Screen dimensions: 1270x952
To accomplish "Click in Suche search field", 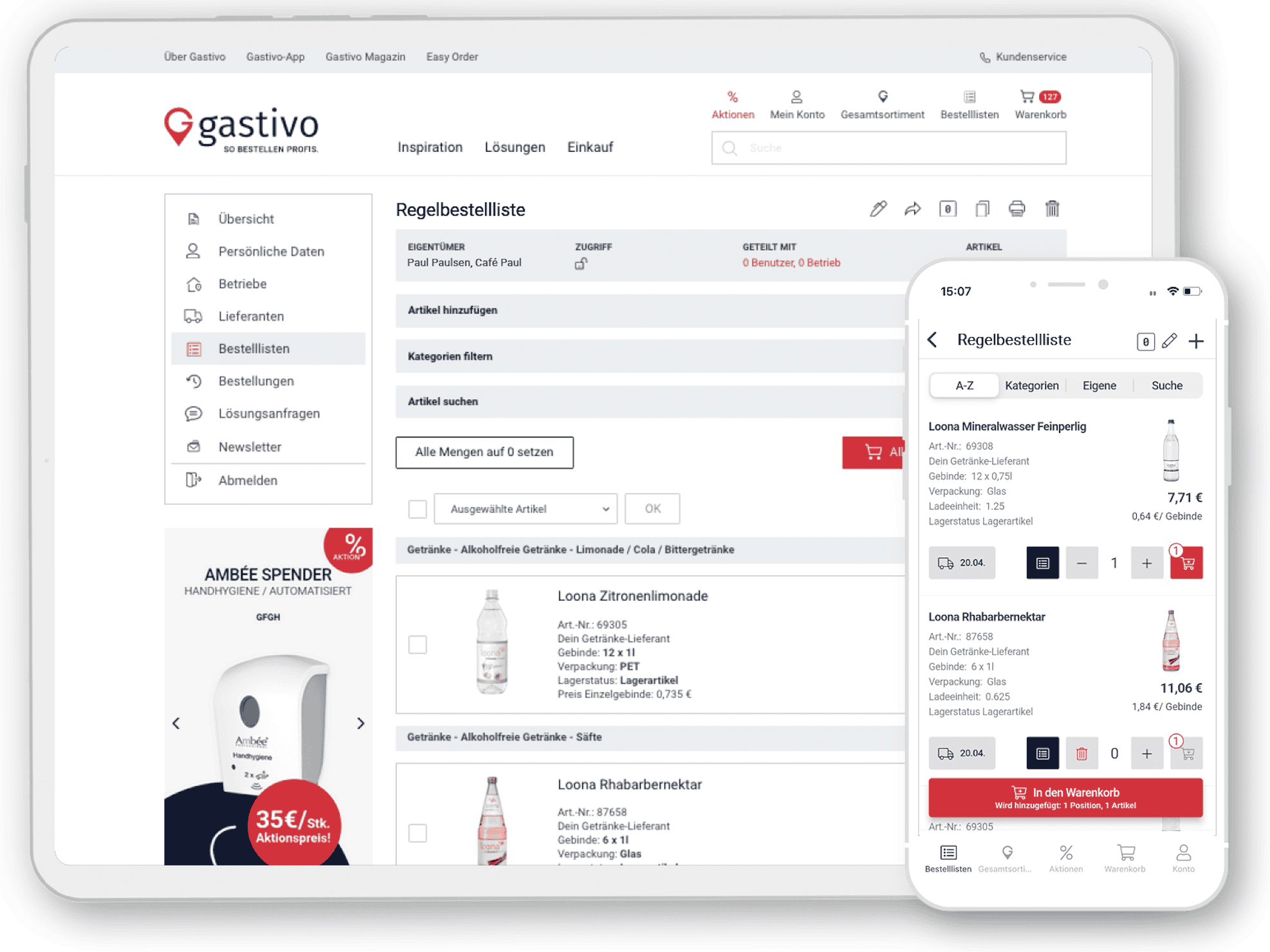I will tap(888, 148).
